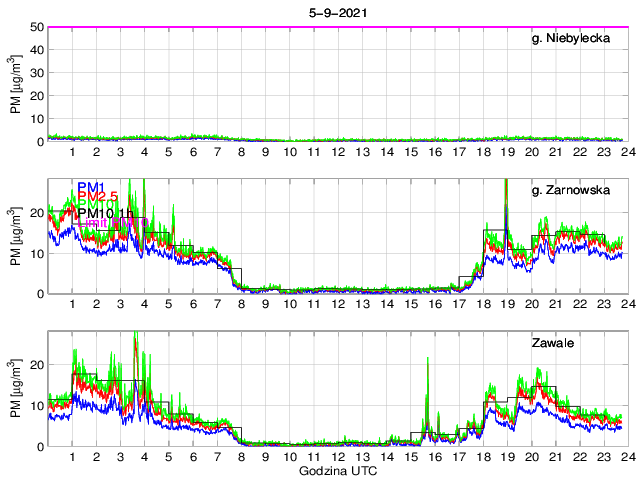Click hour 6 under Niebylecka plot

pyautogui.click(x=193, y=152)
